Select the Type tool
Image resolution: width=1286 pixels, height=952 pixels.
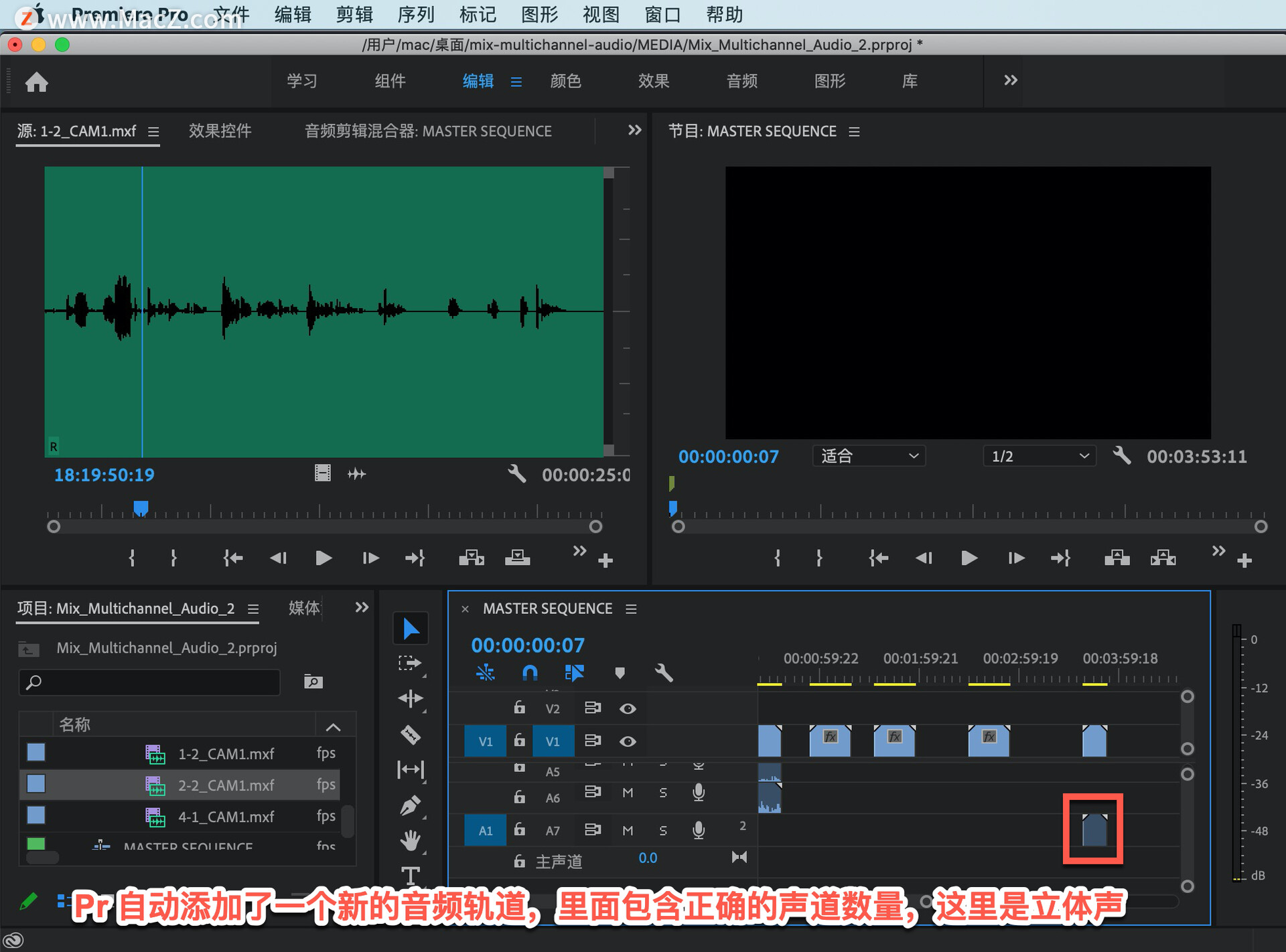pyautogui.click(x=411, y=875)
